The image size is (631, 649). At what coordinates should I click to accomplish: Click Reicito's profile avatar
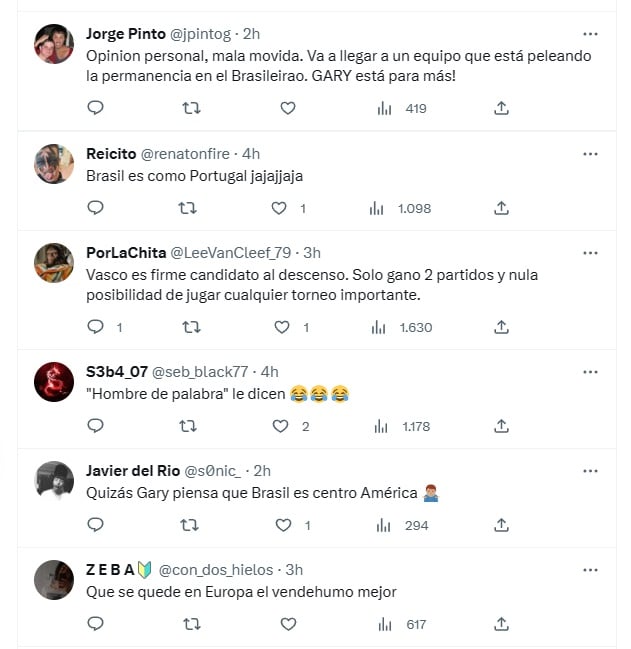(54, 164)
